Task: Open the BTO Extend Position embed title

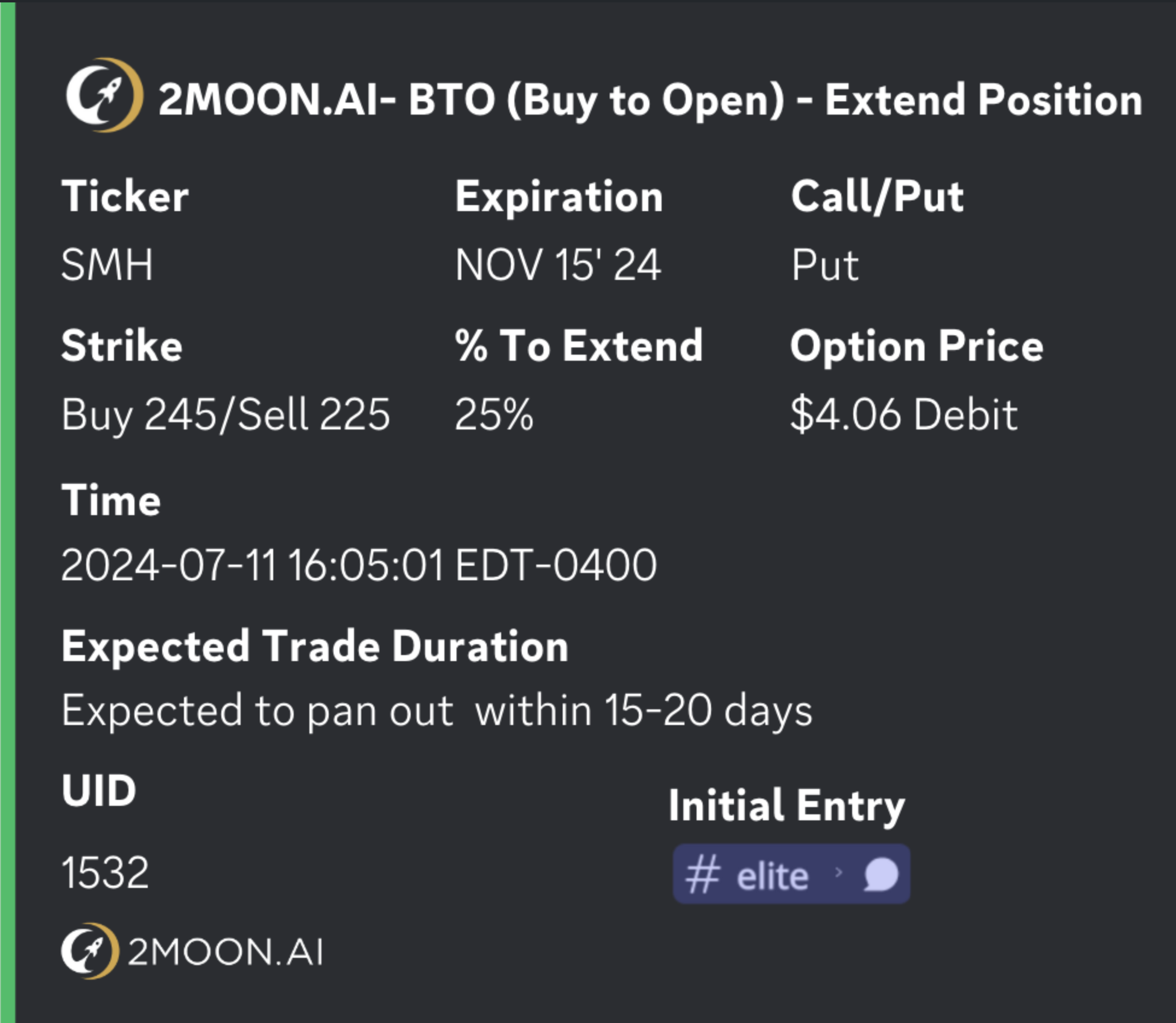Action: tap(650, 100)
